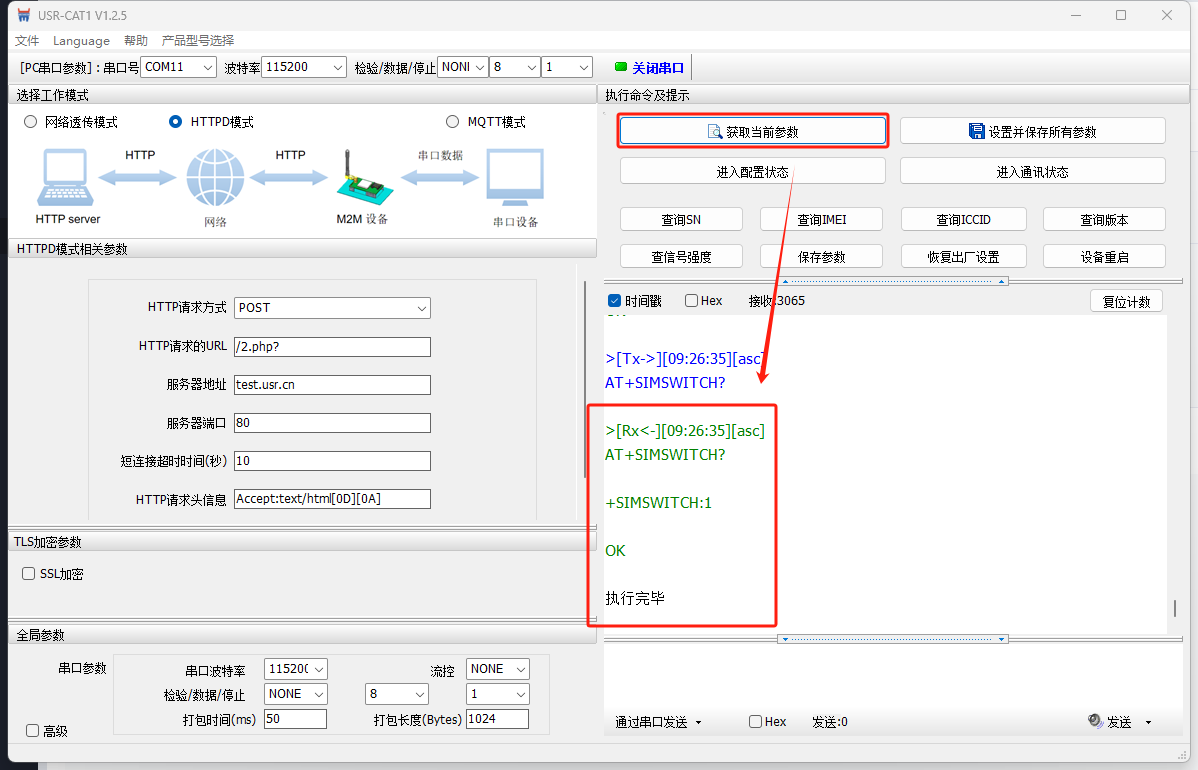The height and width of the screenshot is (770, 1198).
Task: Open 通过串口发送 dropdown arrow
Action: (x=698, y=723)
